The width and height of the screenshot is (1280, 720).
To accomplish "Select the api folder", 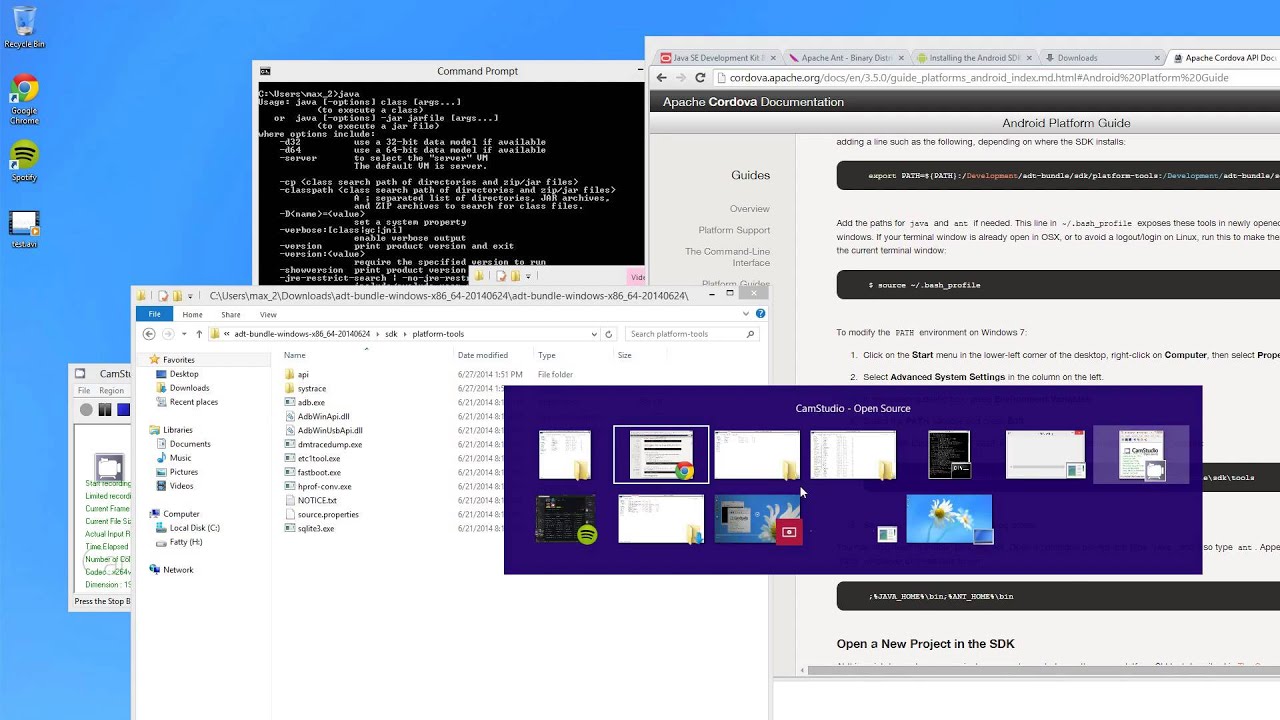I will pyautogui.click(x=303, y=375).
